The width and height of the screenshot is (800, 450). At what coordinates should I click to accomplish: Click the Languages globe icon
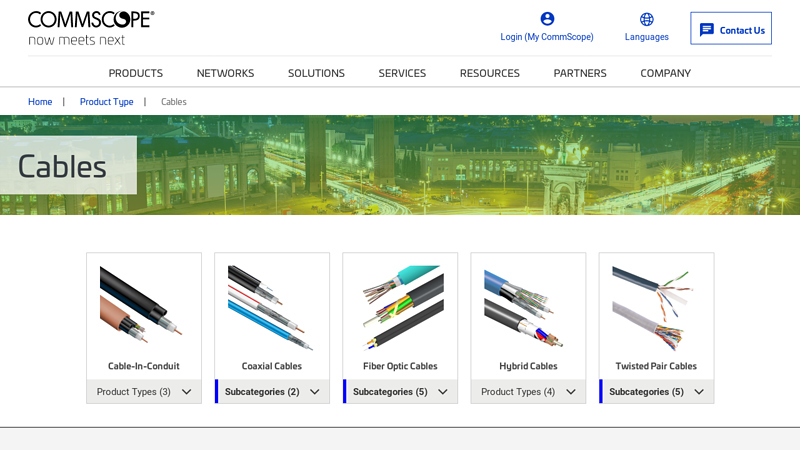tap(647, 19)
